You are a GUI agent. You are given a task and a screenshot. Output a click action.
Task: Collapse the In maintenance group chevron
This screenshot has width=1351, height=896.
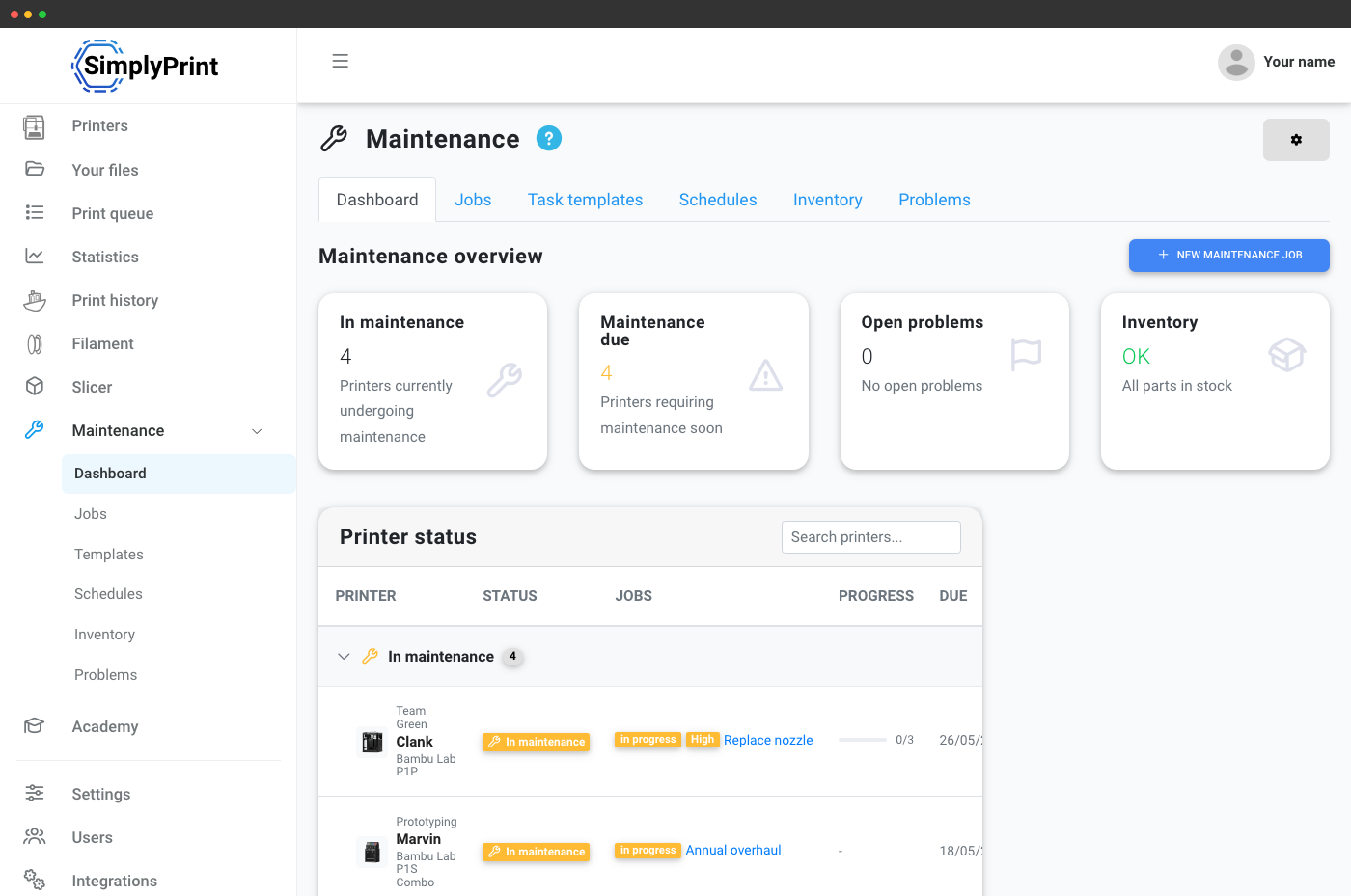(x=344, y=657)
